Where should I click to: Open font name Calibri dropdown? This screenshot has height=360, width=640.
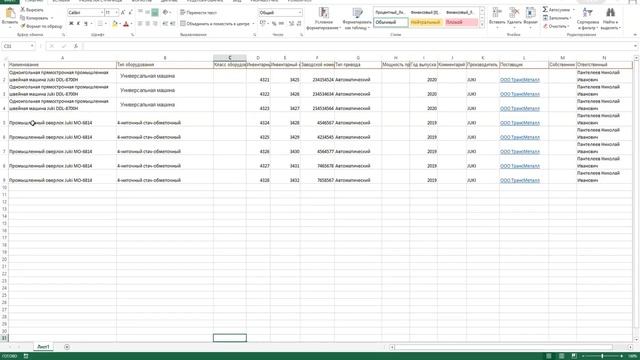[x=102, y=13]
